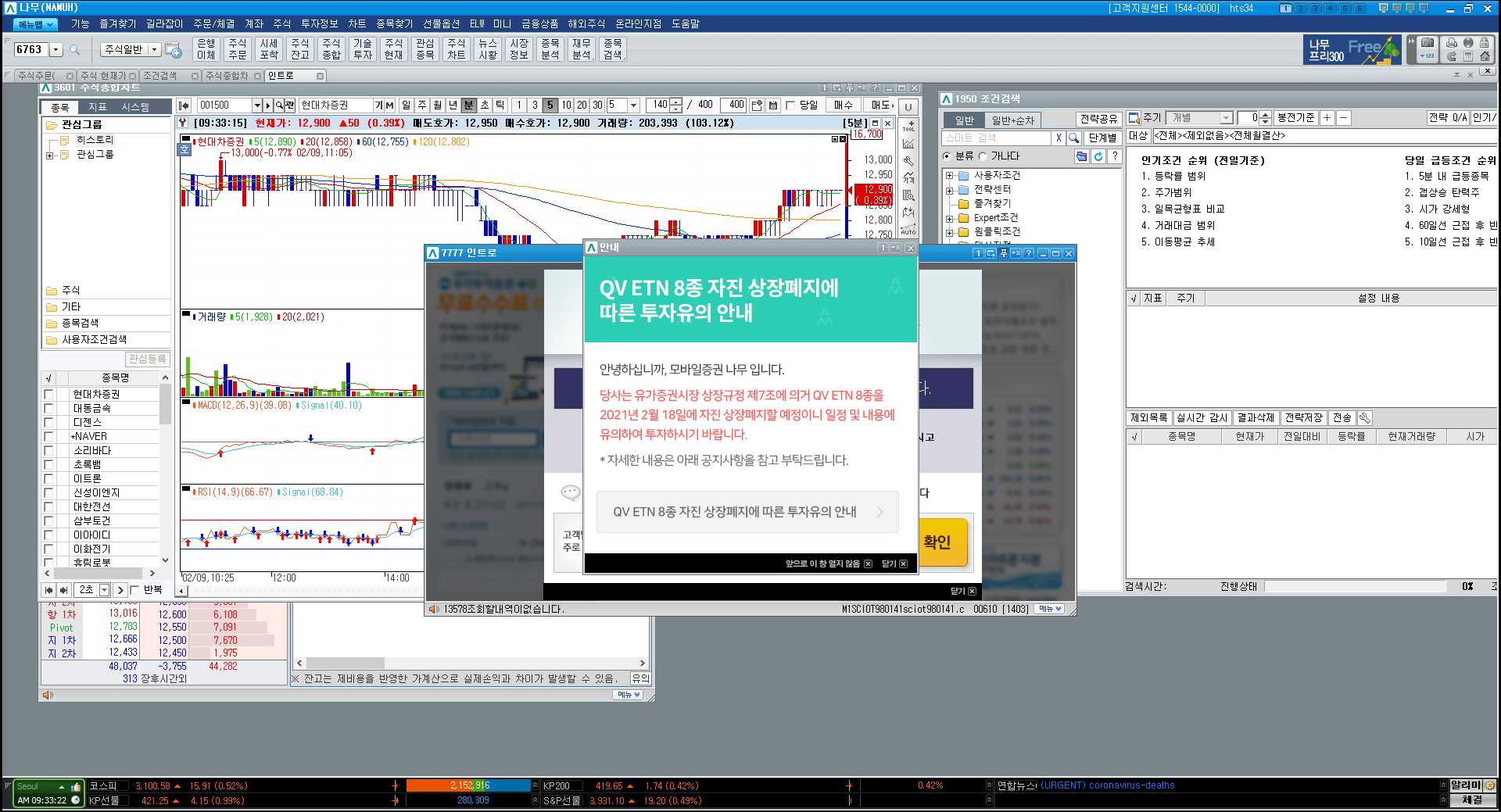
Task: Click the 매수 button in chart toolbar
Action: 843,106
